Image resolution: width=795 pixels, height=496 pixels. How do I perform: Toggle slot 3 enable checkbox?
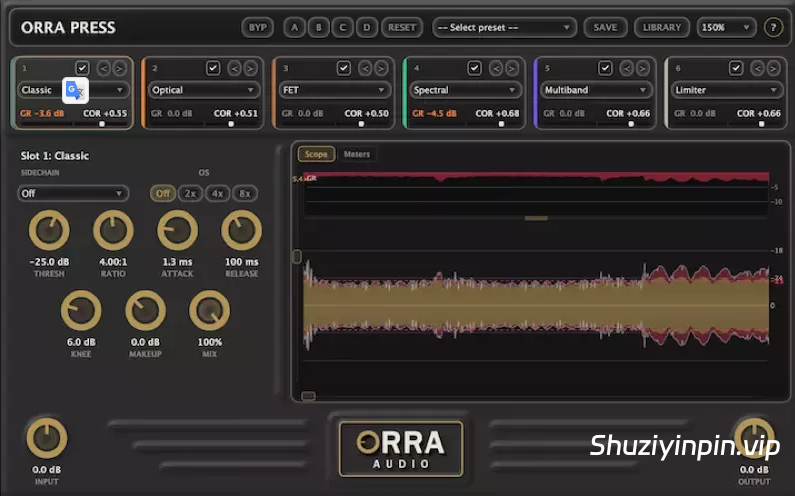coord(344,67)
